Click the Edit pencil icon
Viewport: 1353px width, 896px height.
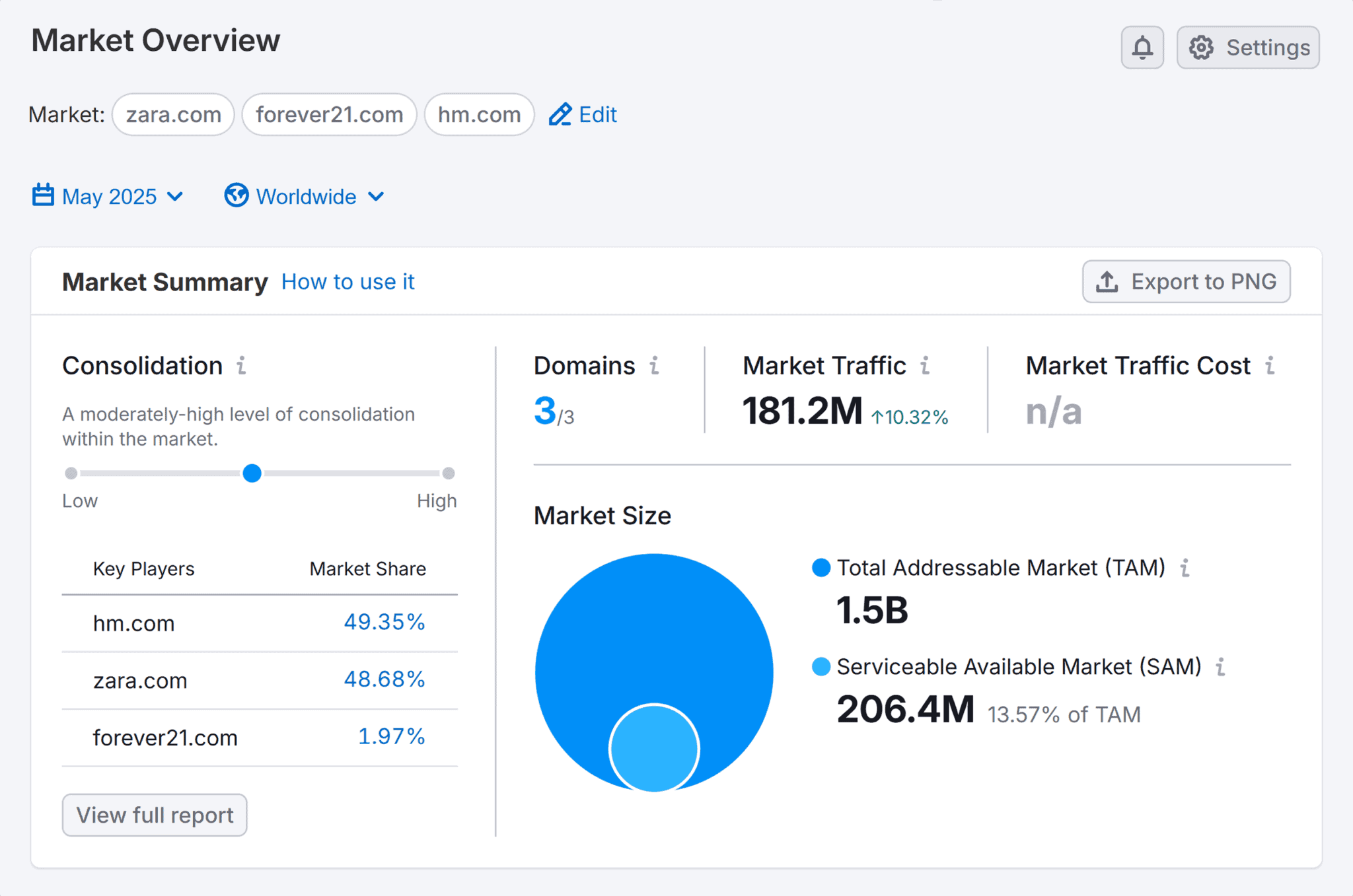coord(561,114)
